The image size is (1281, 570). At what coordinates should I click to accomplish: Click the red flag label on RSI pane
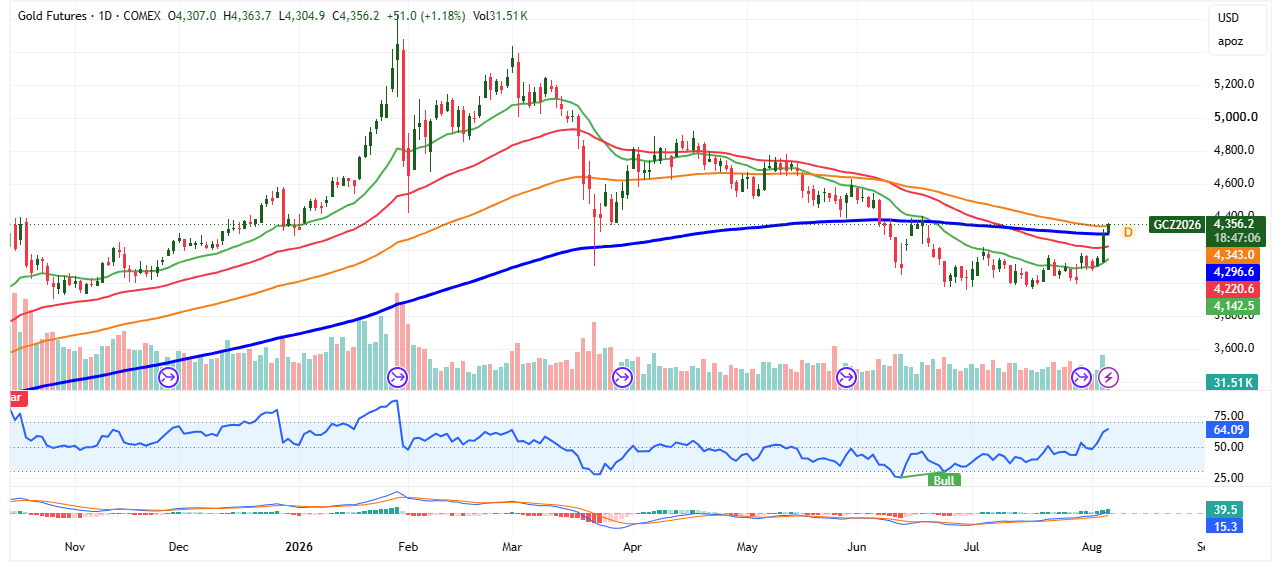pos(16,397)
